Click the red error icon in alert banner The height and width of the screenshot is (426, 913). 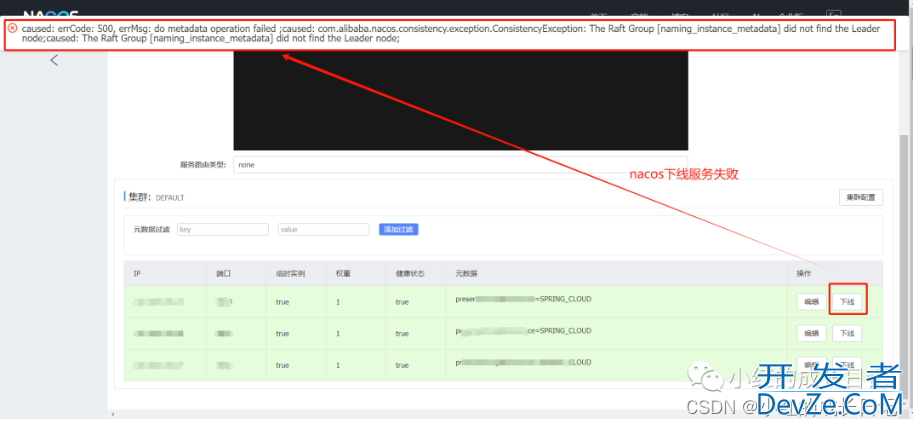click(x=13, y=28)
